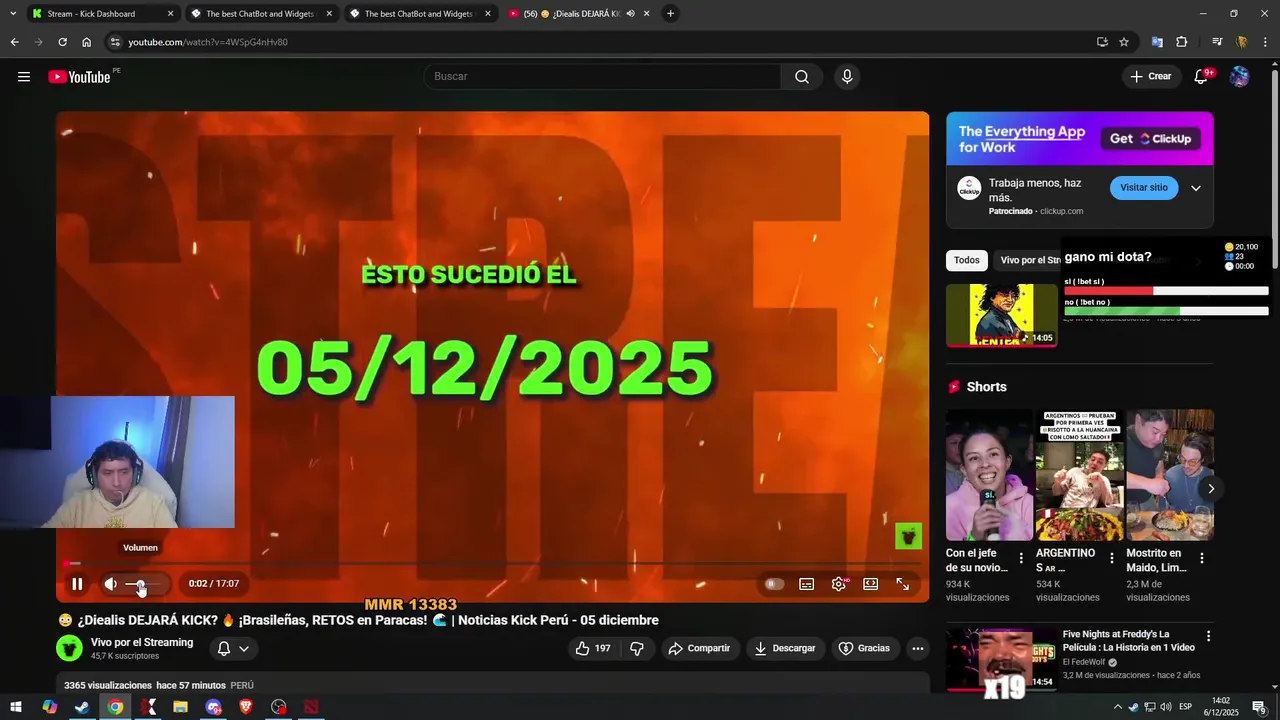Open Vivo por el Streaming channel name
1280x720 pixels.
point(142,642)
